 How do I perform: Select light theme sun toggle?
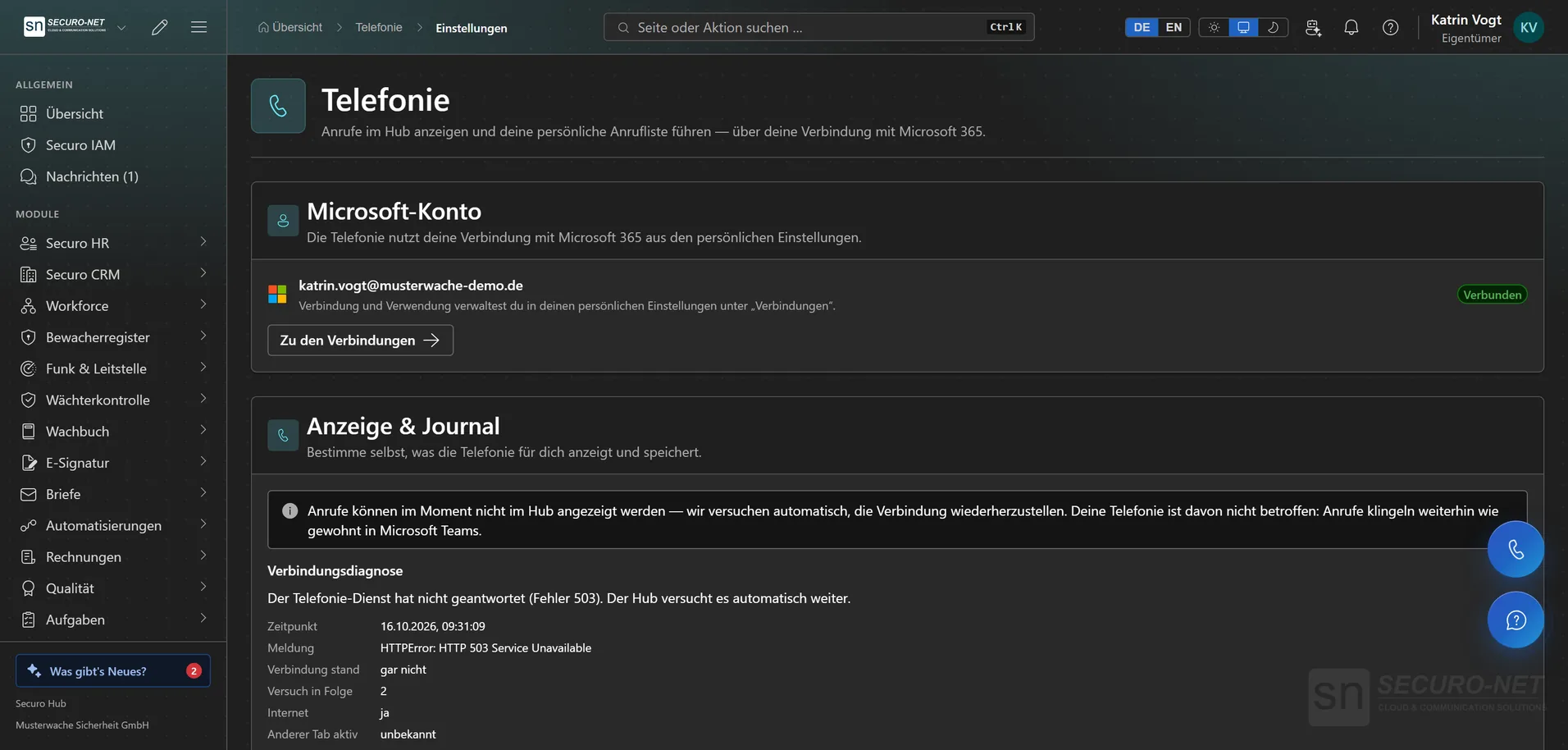coord(1214,27)
